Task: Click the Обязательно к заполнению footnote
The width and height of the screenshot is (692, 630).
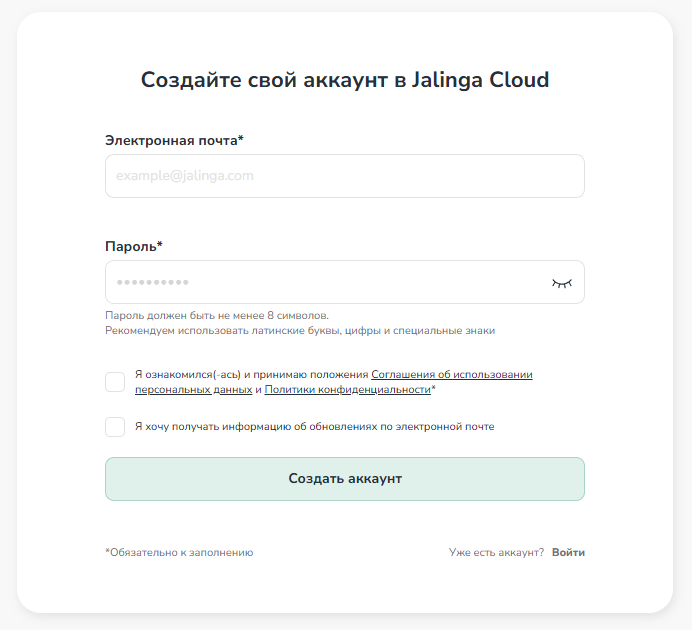Action: click(179, 552)
